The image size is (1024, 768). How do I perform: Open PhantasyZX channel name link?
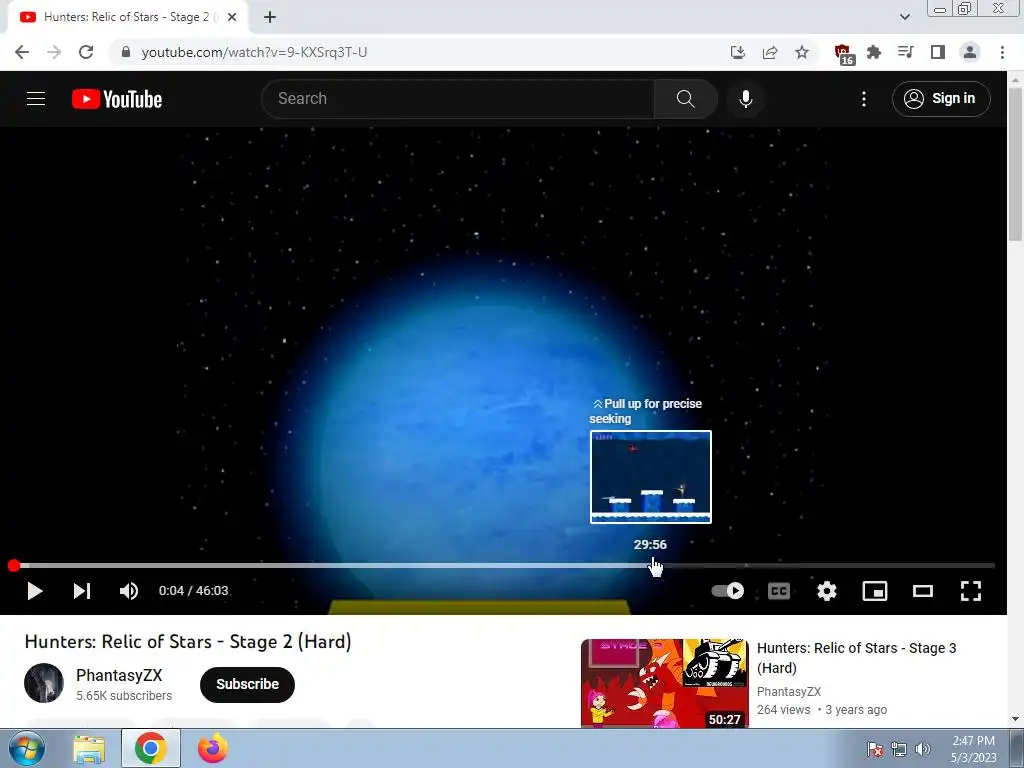[119, 675]
